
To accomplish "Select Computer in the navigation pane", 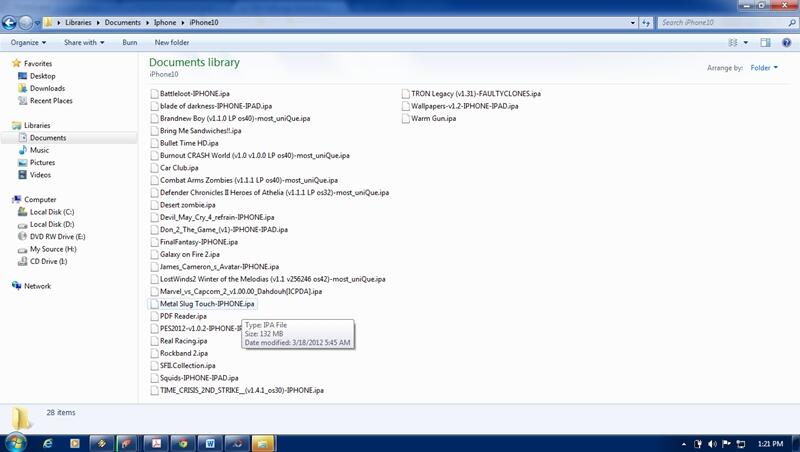I will (40, 199).
